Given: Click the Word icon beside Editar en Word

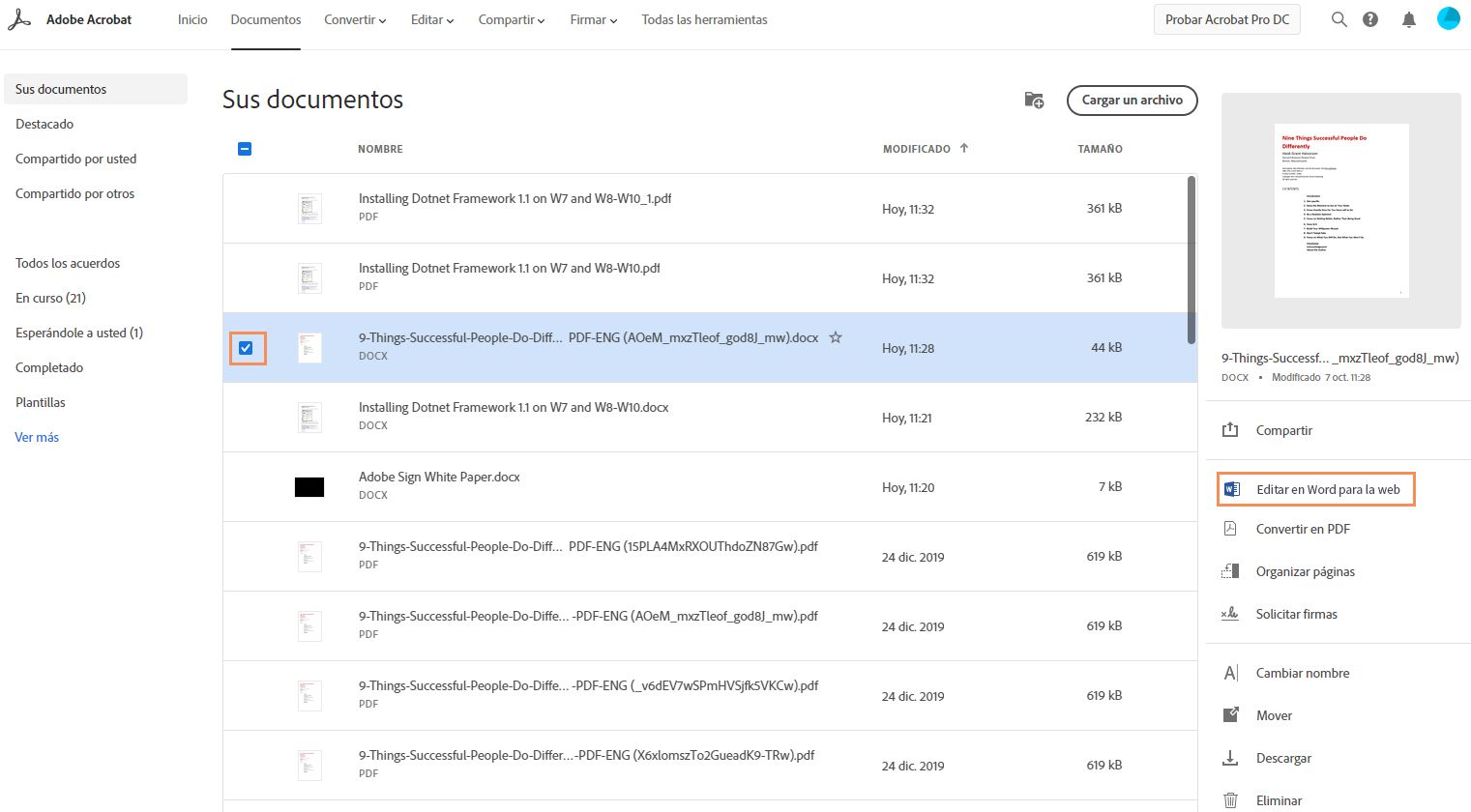Looking at the screenshot, I should 1231,489.
